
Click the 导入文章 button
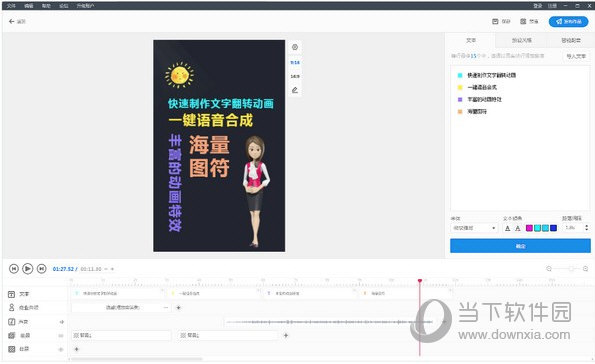[576, 56]
